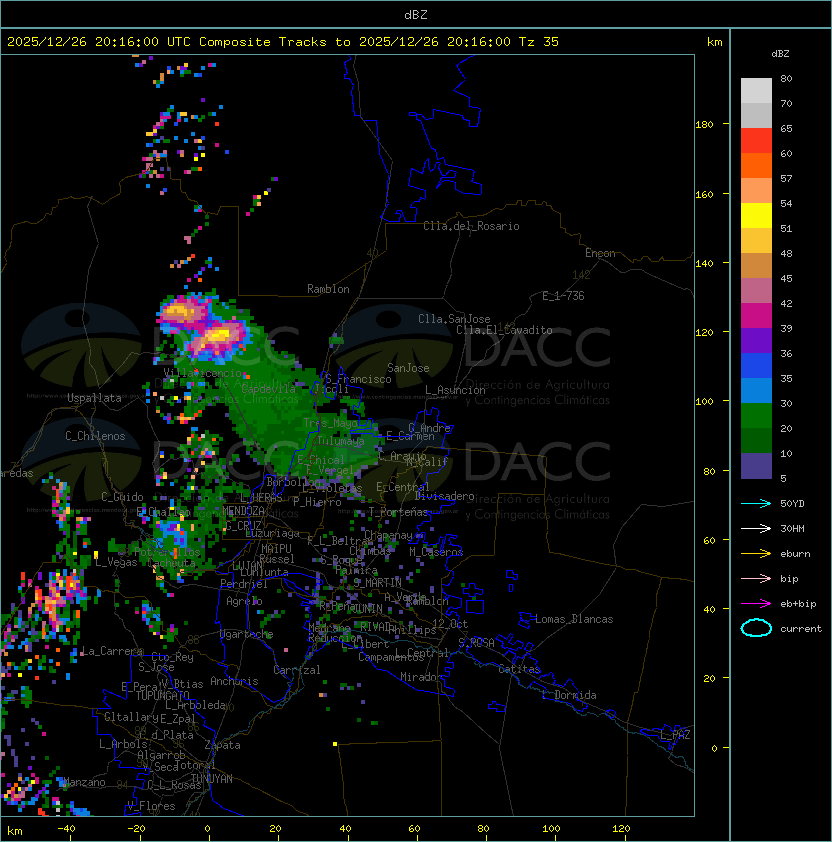Select the 'TUPUNGATO' town label
The width and height of the screenshot is (832, 842).
(x=162, y=695)
